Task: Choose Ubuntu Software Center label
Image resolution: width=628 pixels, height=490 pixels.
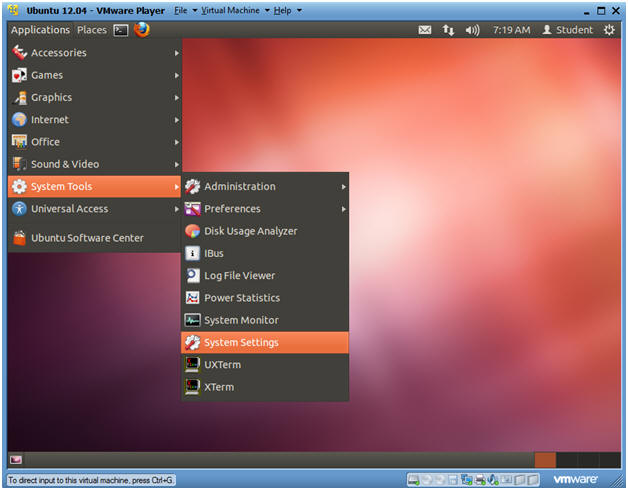Action: click(x=87, y=238)
